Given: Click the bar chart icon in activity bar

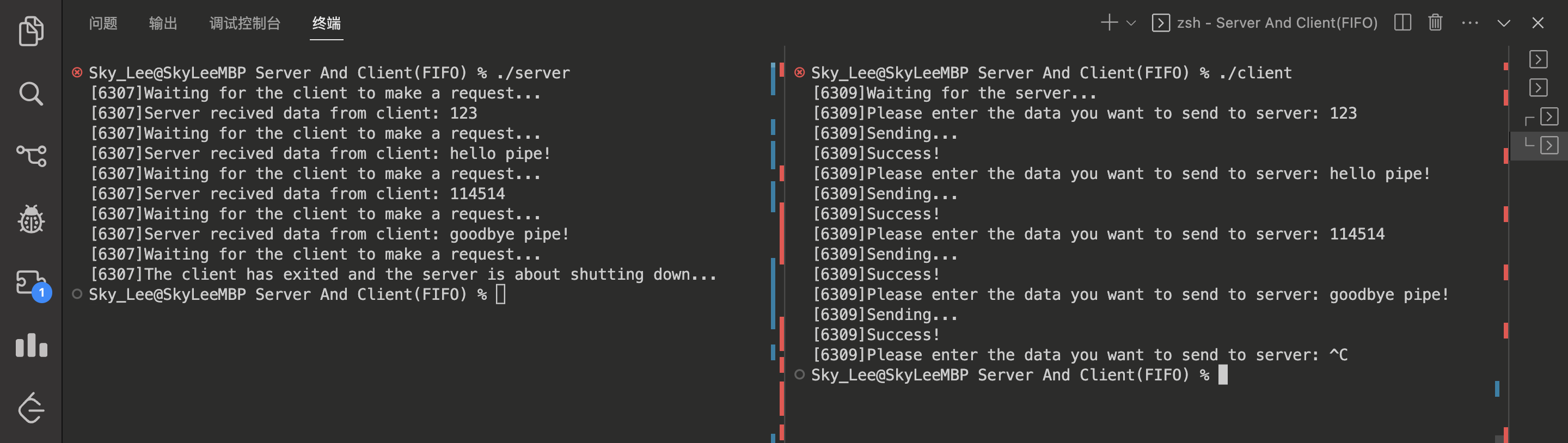Looking at the screenshot, I should tap(31, 346).
